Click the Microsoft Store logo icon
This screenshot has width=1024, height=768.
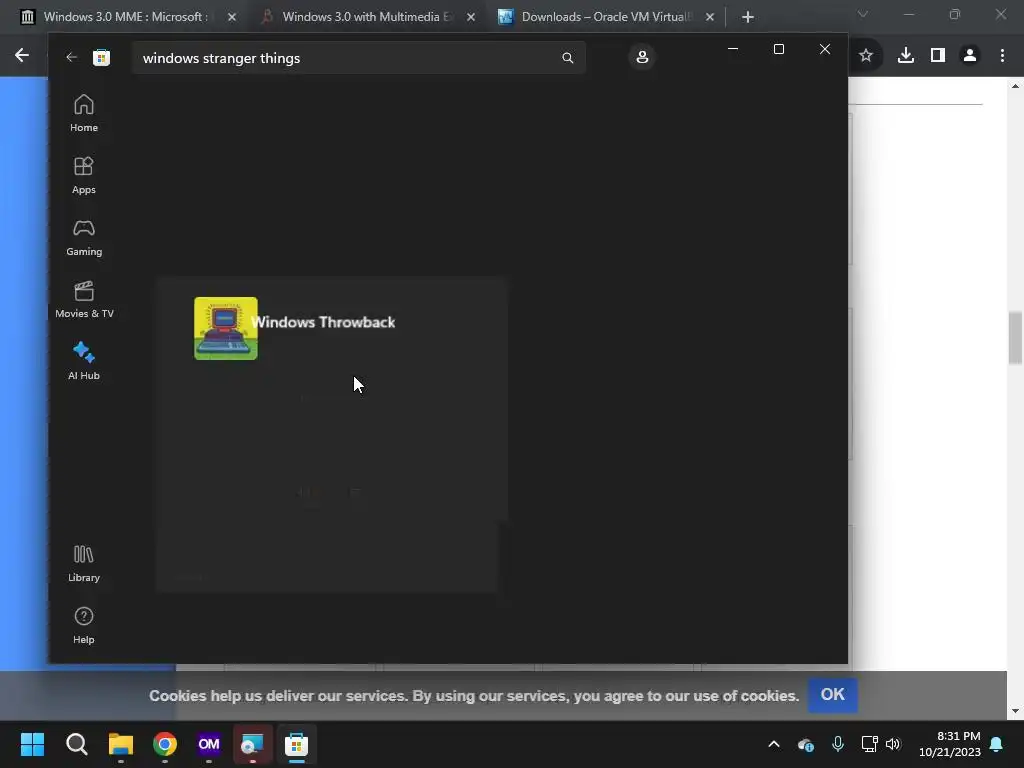101,57
